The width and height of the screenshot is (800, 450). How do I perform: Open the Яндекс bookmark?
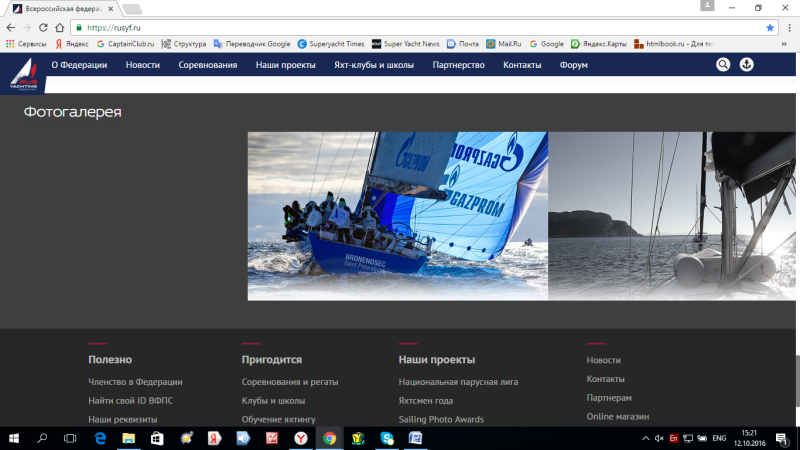(72, 44)
